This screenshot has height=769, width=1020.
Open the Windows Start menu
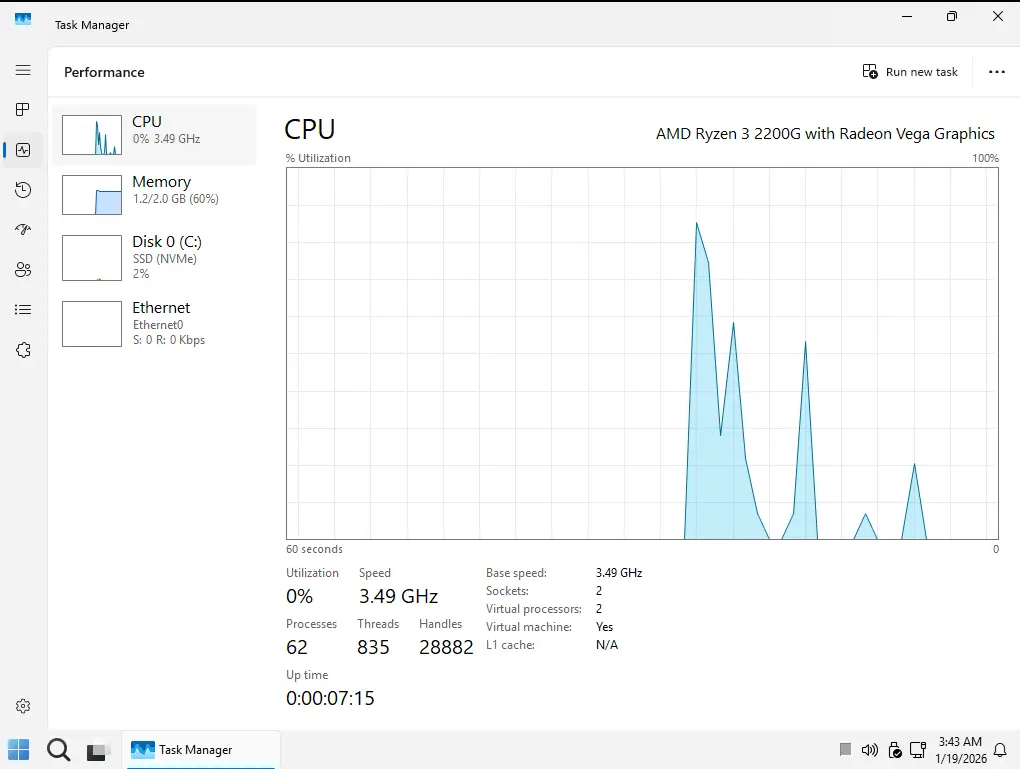tap(19, 749)
